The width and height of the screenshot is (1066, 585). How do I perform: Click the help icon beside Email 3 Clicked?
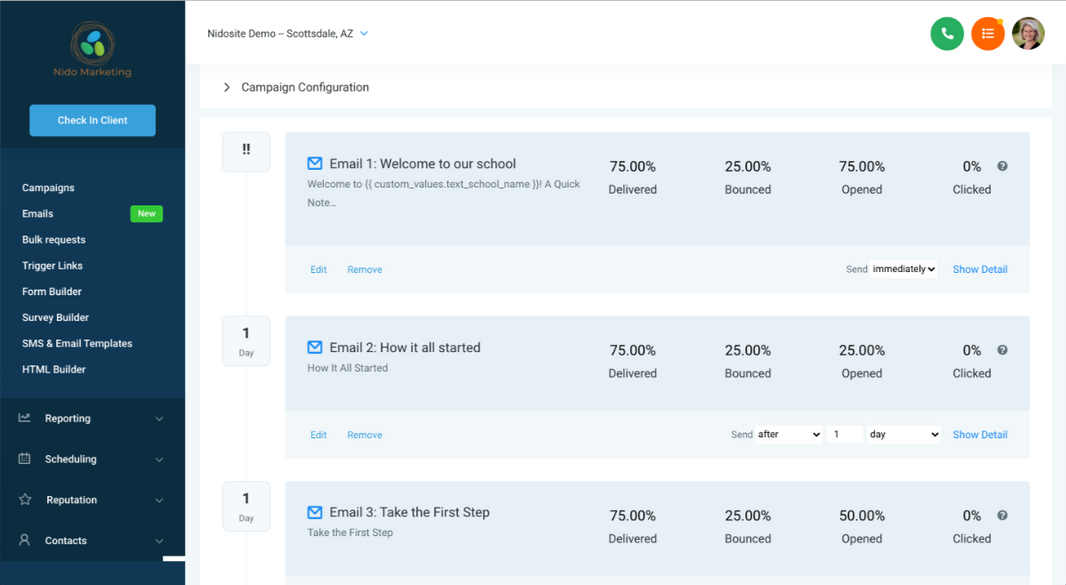1002,515
